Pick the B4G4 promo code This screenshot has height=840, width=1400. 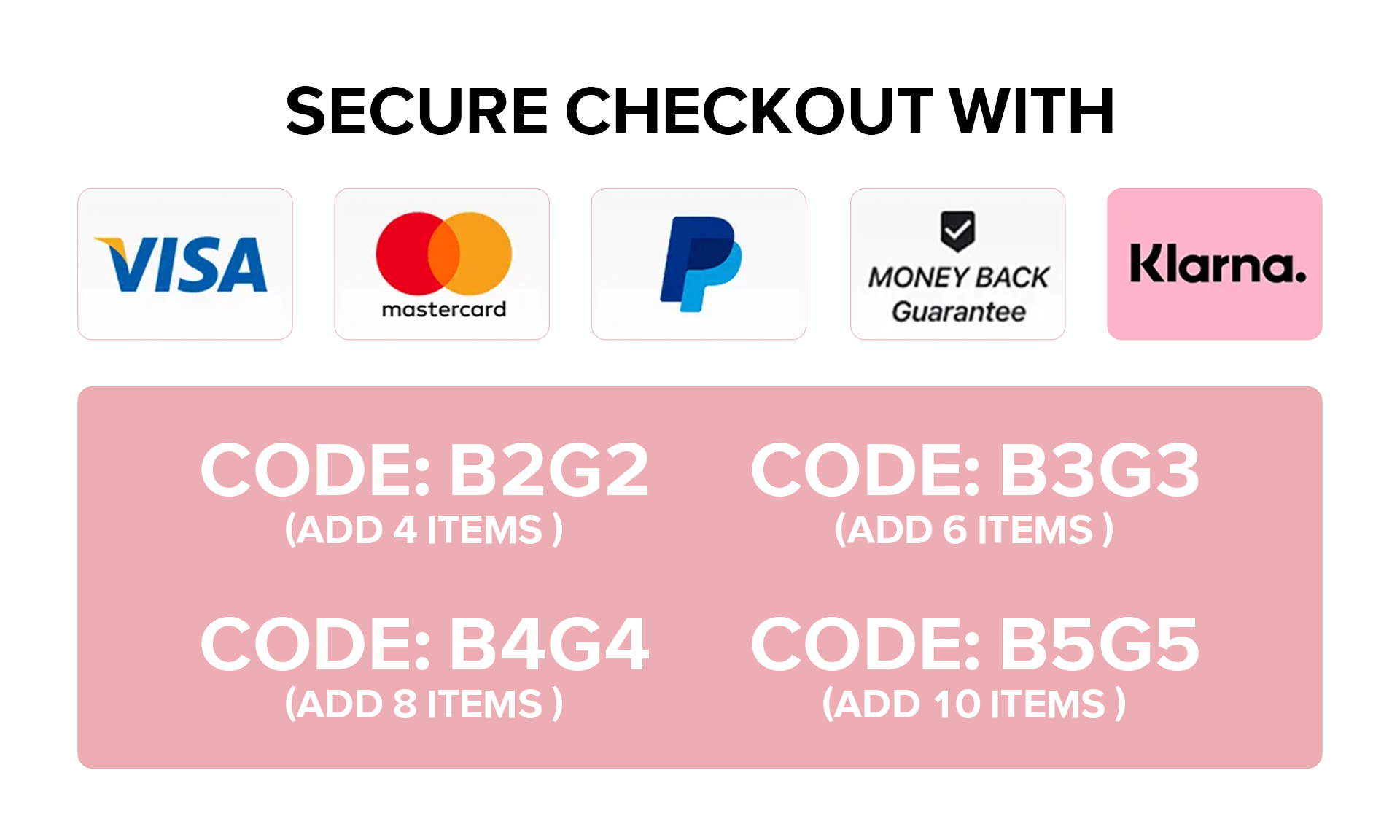pyautogui.click(x=424, y=645)
